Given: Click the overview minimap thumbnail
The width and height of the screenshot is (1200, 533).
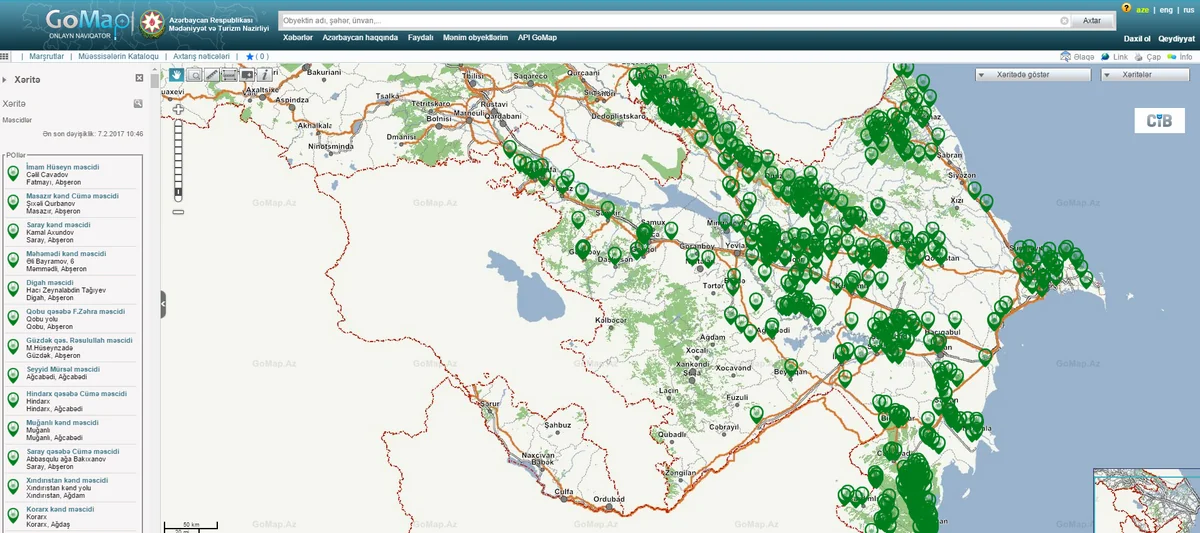Looking at the screenshot, I should point(1146,500).
